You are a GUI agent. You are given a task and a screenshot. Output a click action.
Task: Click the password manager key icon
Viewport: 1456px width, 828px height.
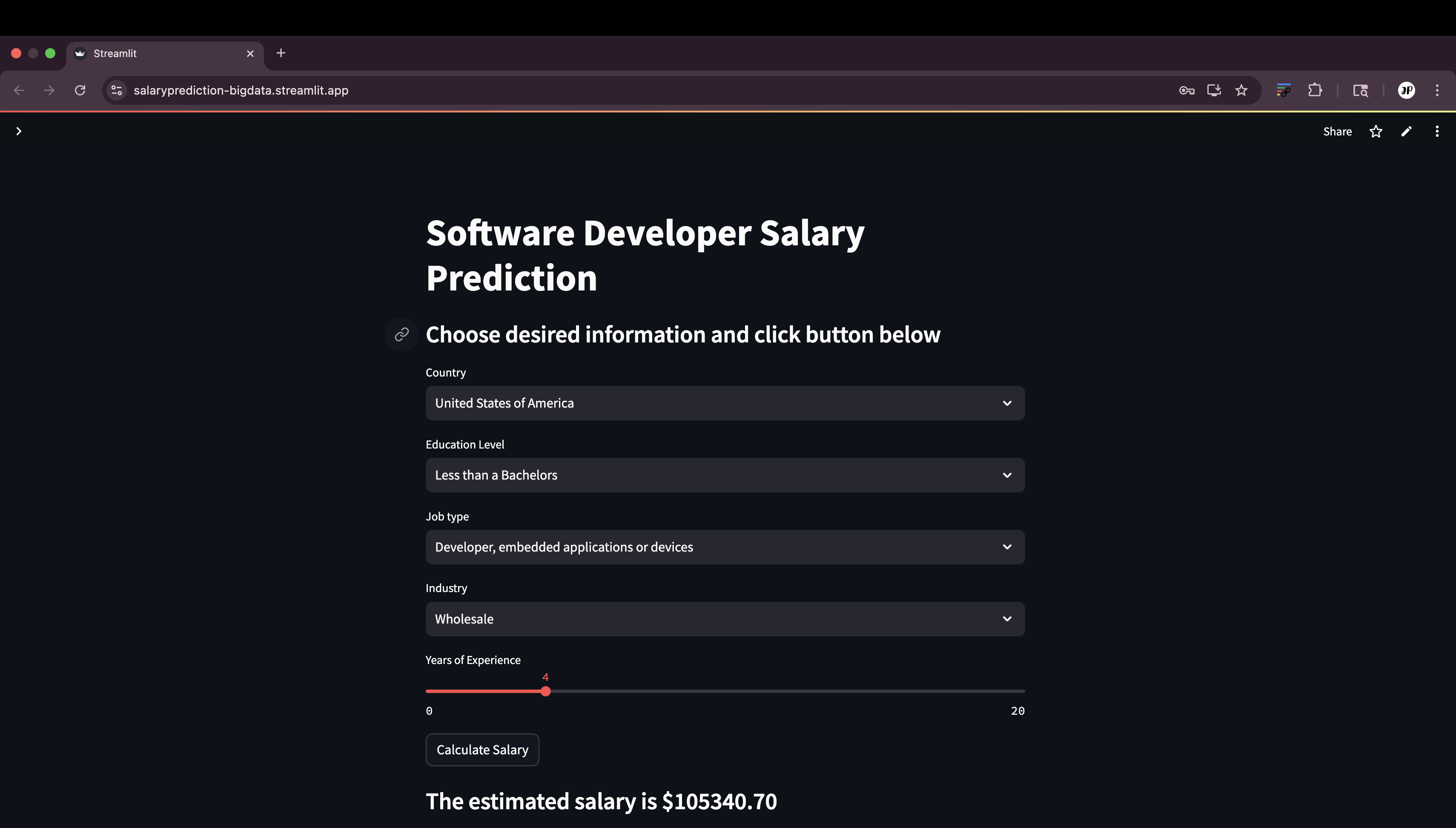pyautogui.click(x=1186, y=90)
